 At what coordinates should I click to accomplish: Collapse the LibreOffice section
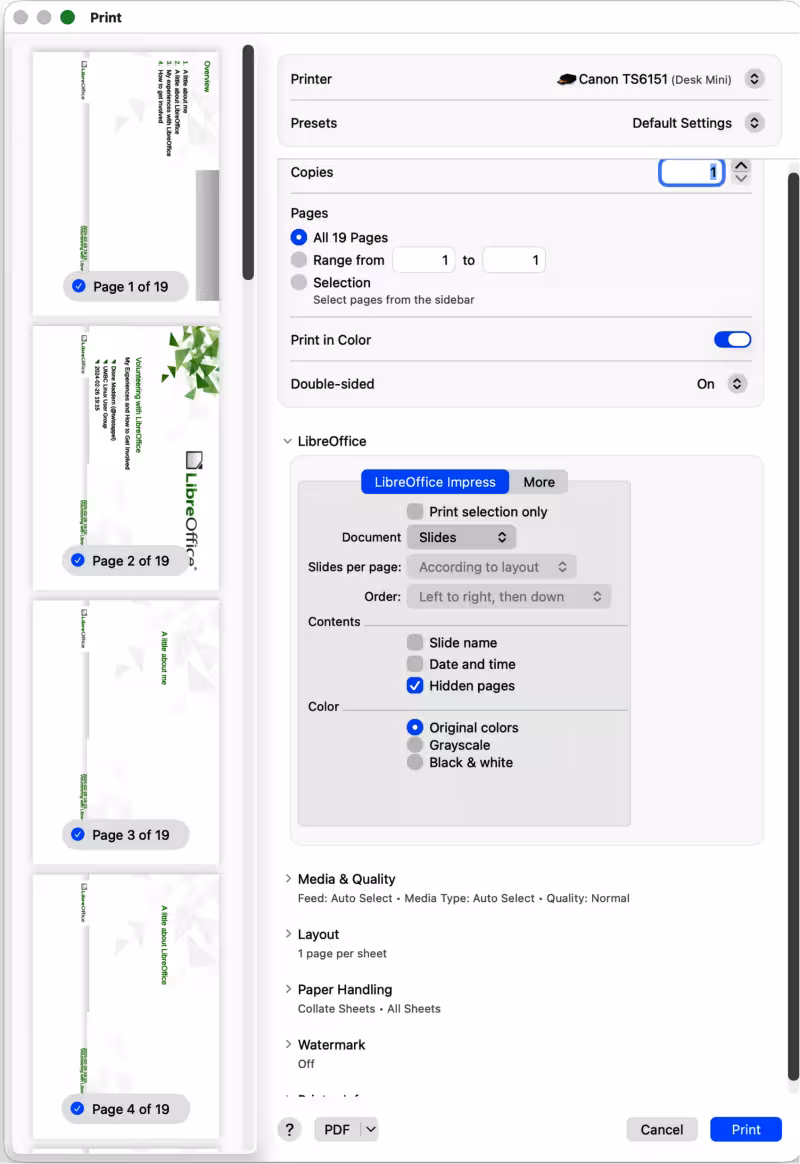pyautogui.click(x=287, y=441)
